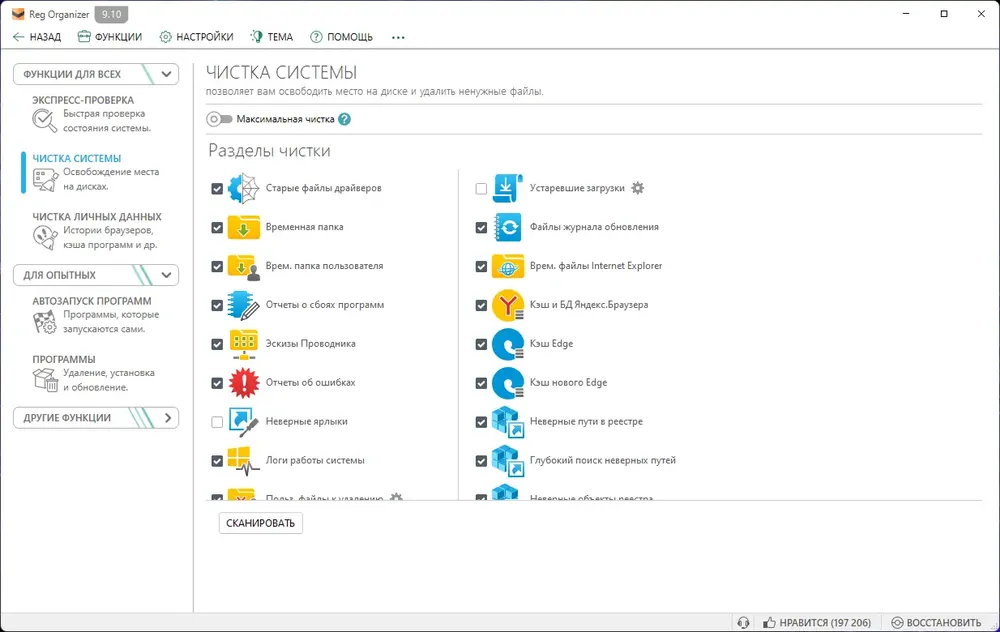Screen dimensions: 1000x632
Task: Expand the Другие функции section
Action: click(96, 418)
